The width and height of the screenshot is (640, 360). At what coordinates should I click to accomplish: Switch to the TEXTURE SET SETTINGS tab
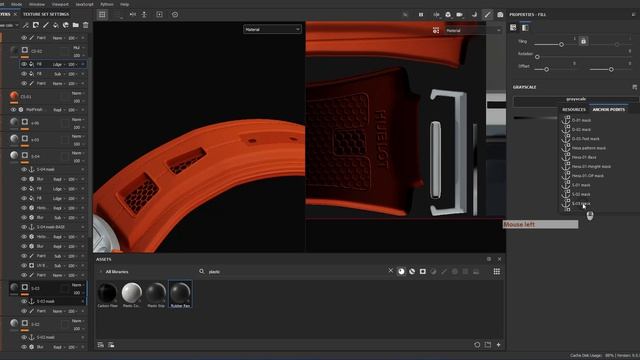(46, 14)
